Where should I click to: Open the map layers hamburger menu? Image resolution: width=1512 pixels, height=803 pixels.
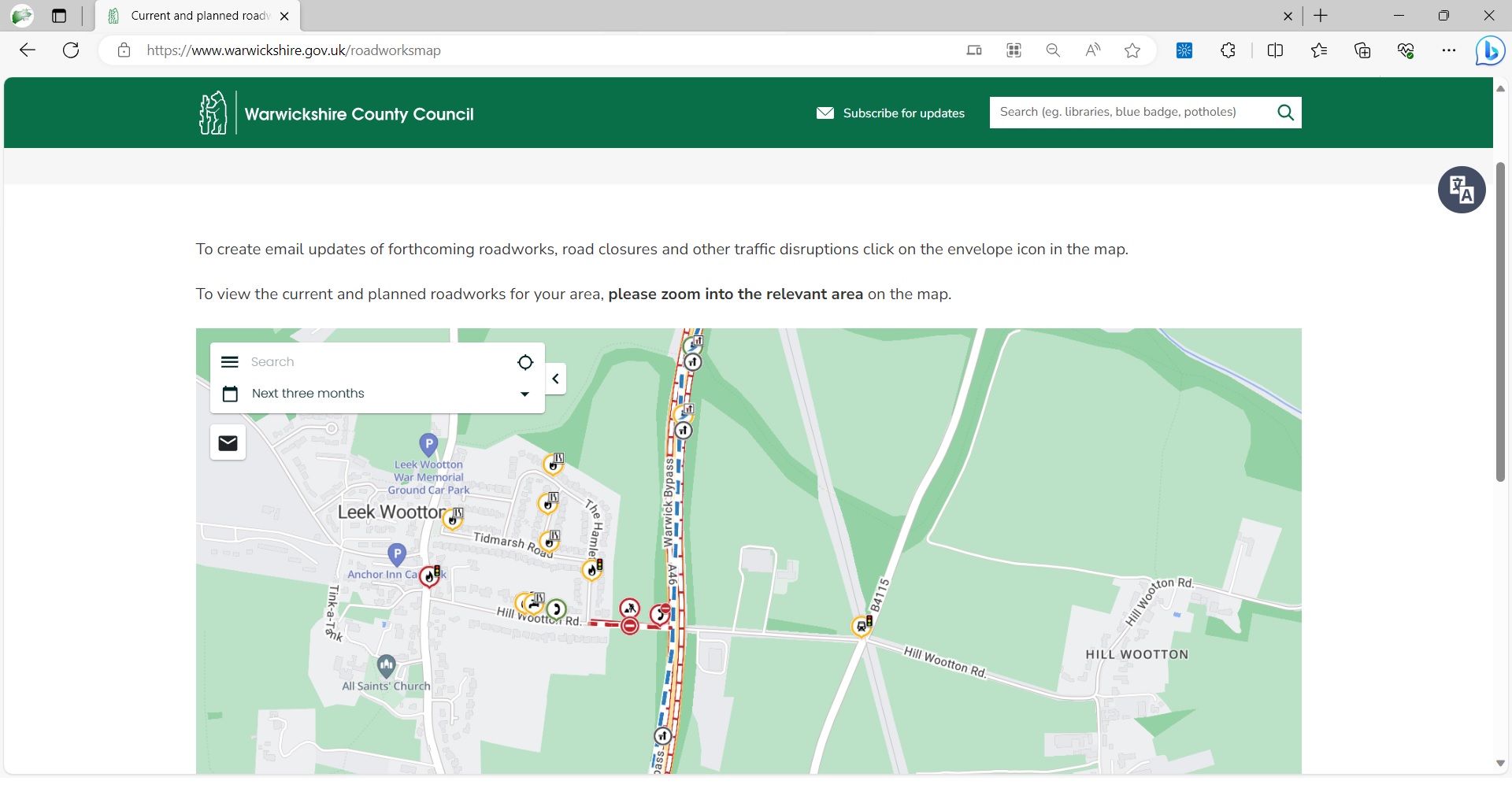[x=230, y=361]
